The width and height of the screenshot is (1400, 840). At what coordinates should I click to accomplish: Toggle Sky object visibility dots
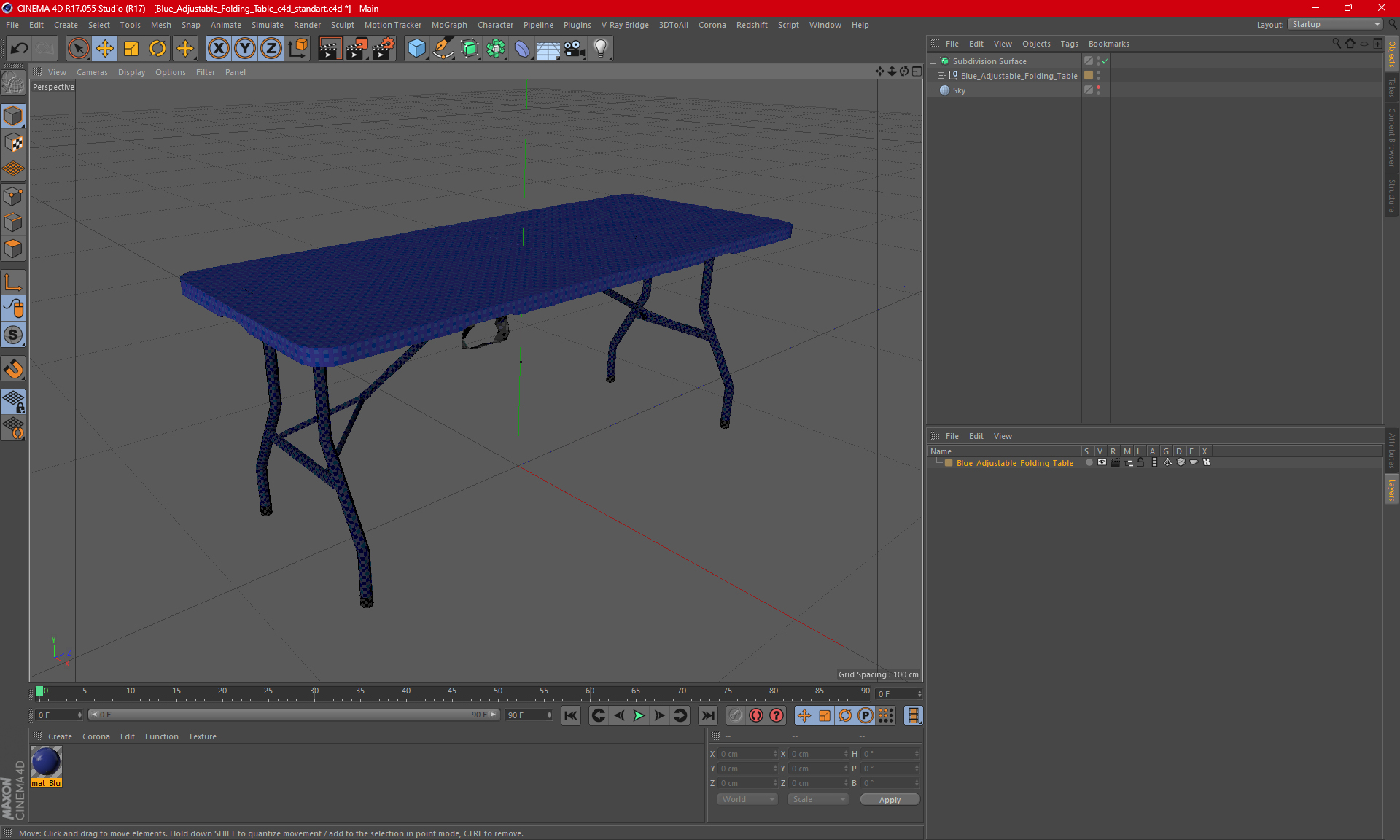click(x=1099, y=90)
